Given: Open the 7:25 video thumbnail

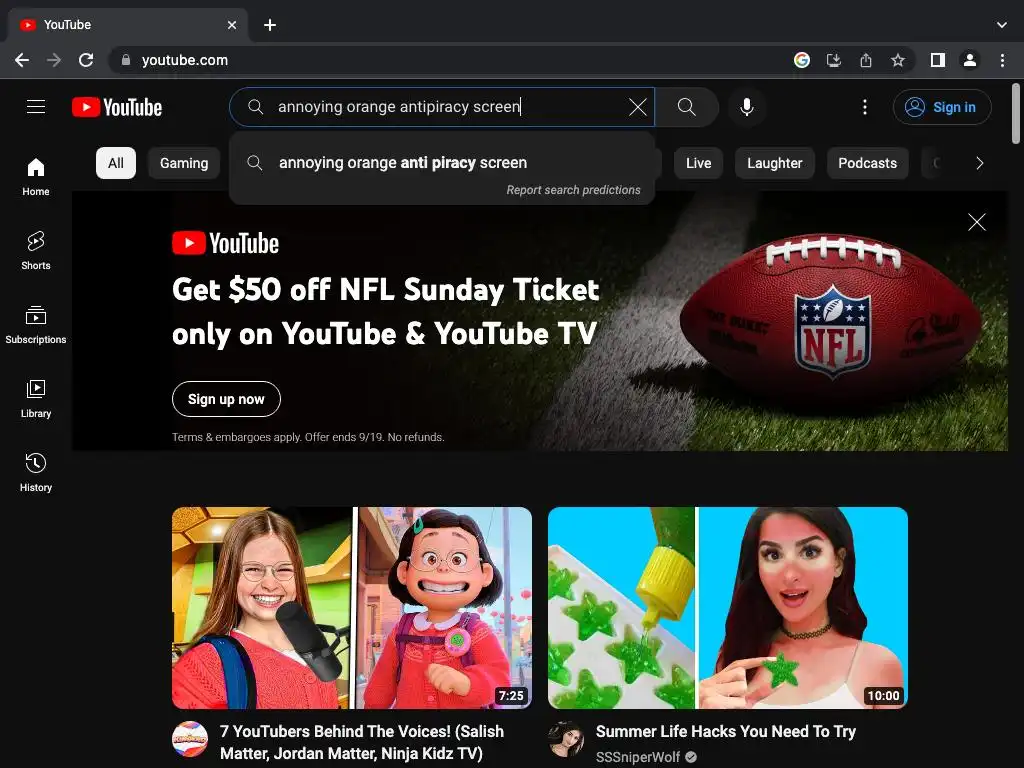Looking at the screenshot, I should point(352,608).
